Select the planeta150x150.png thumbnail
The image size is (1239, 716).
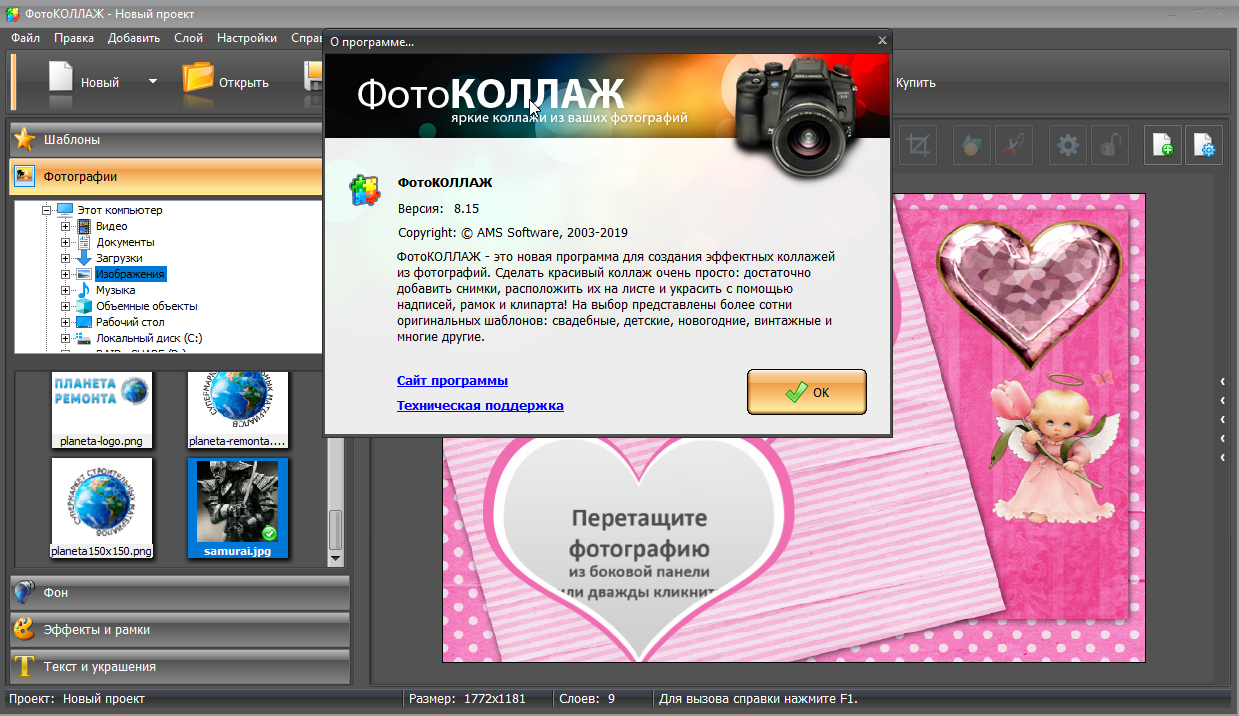tap(102, 508)
